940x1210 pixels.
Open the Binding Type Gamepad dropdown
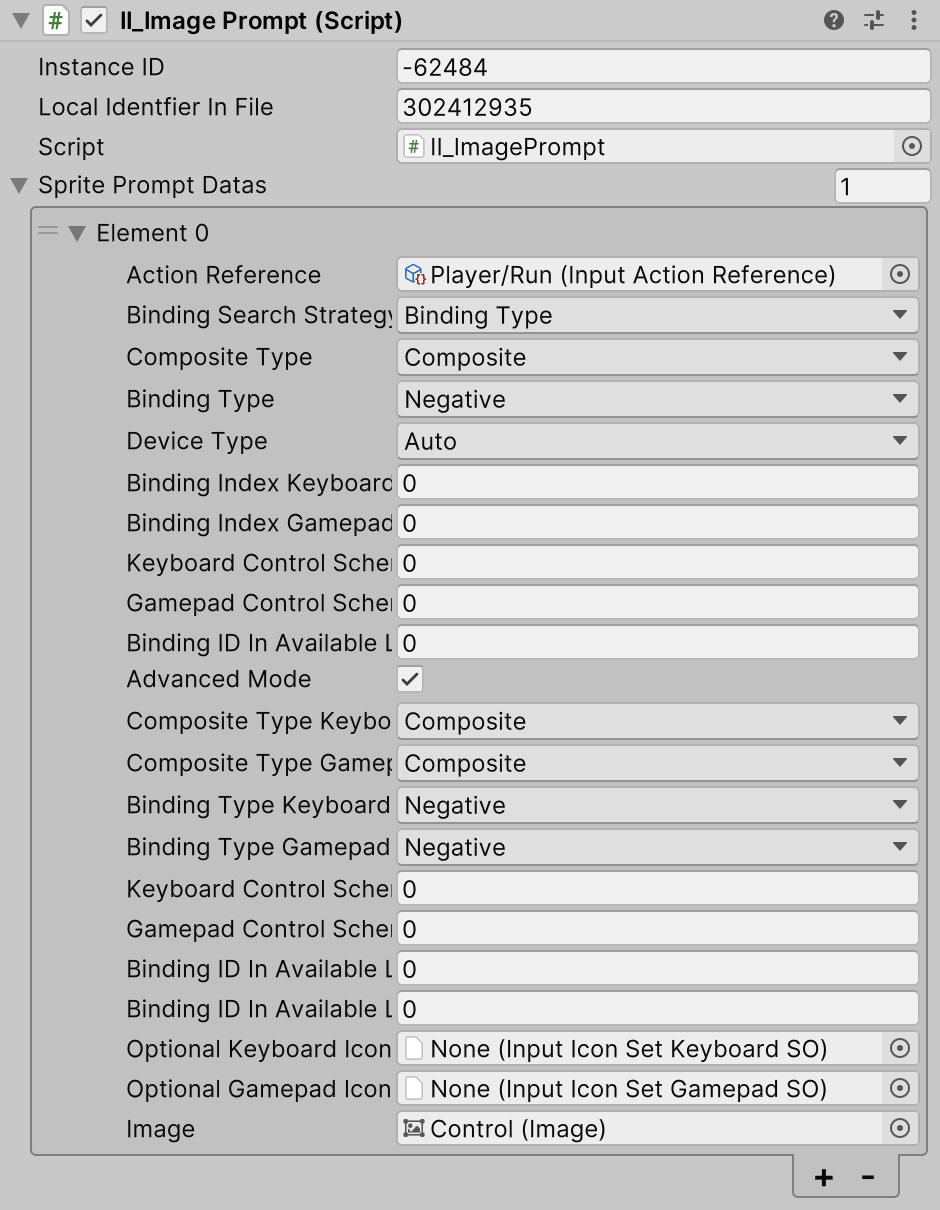click(658, 847)
